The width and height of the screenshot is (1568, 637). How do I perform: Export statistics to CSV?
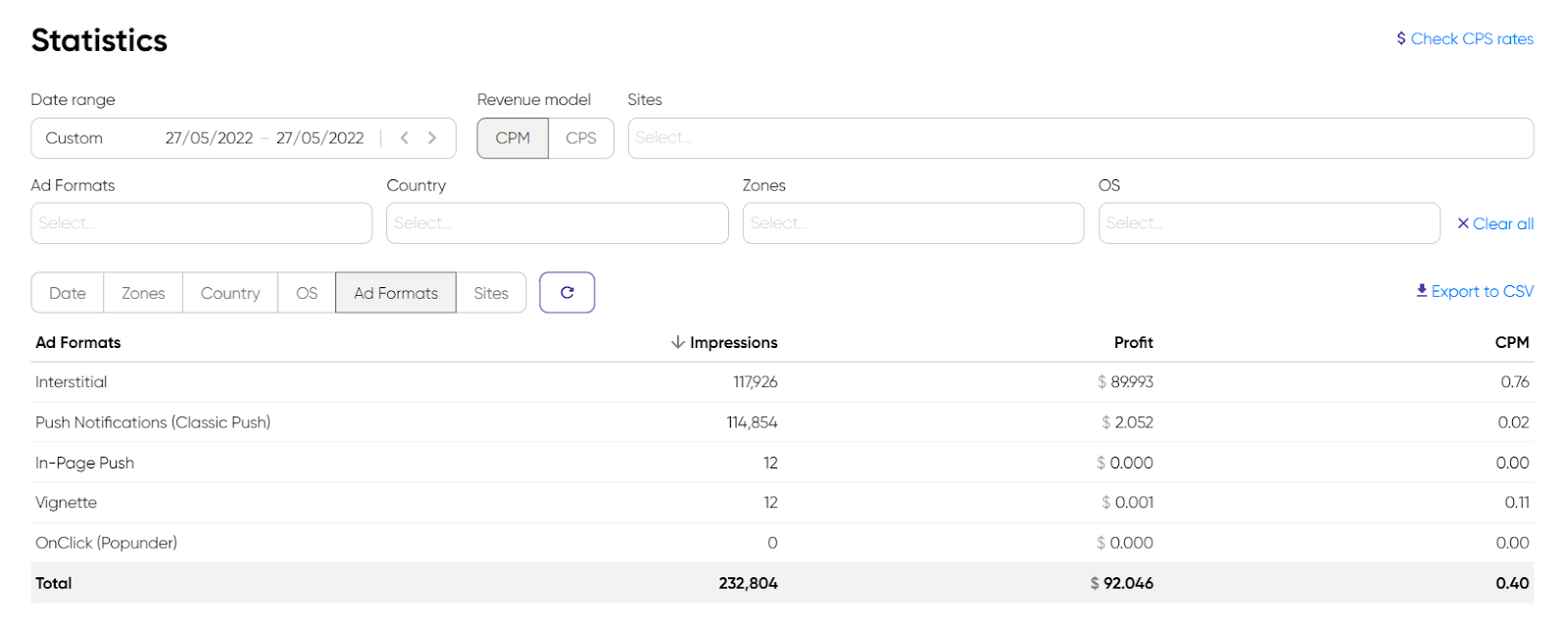(1475, 291)
